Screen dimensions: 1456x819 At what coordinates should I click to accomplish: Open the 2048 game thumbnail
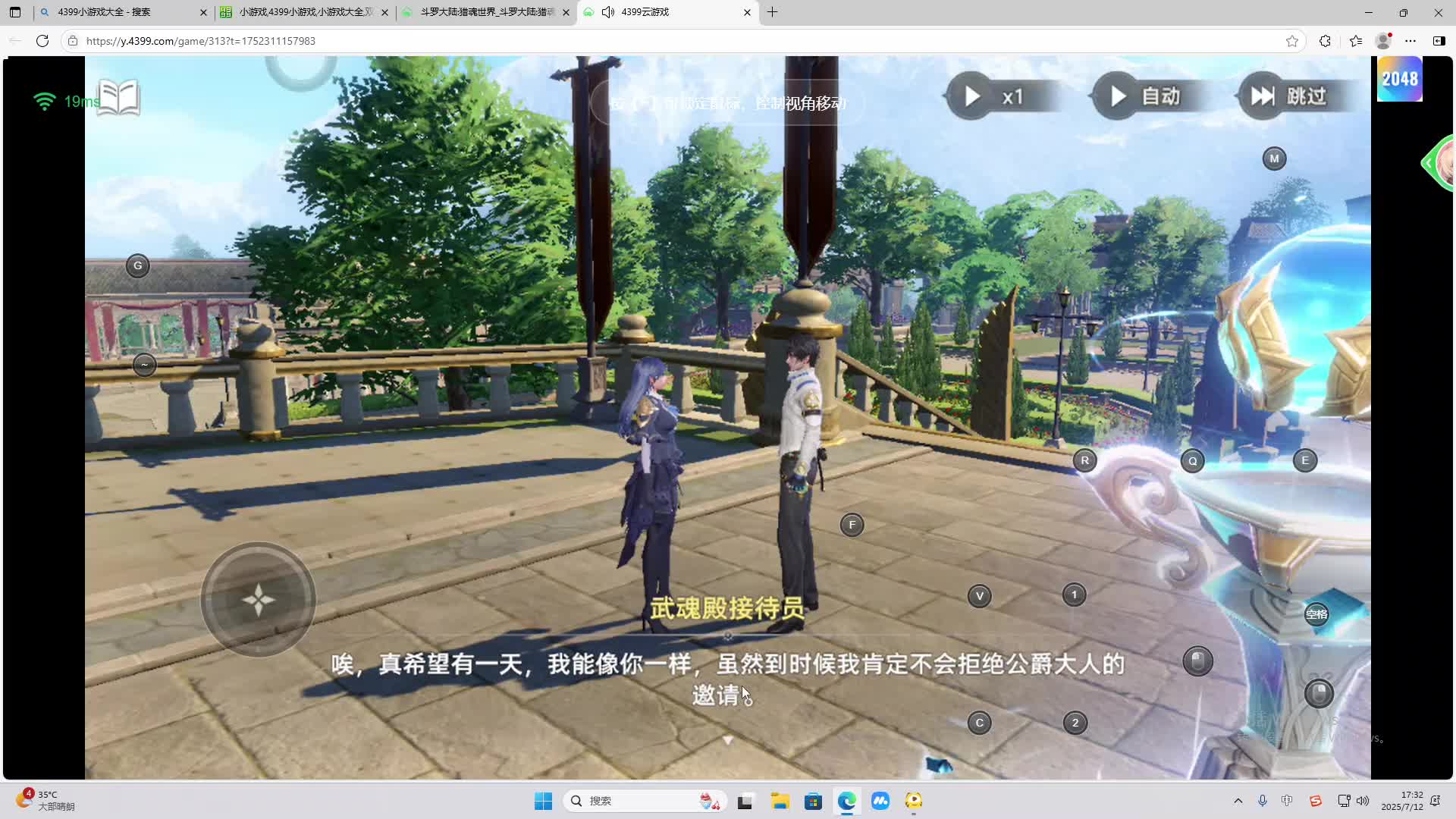tap(1399, 79)
